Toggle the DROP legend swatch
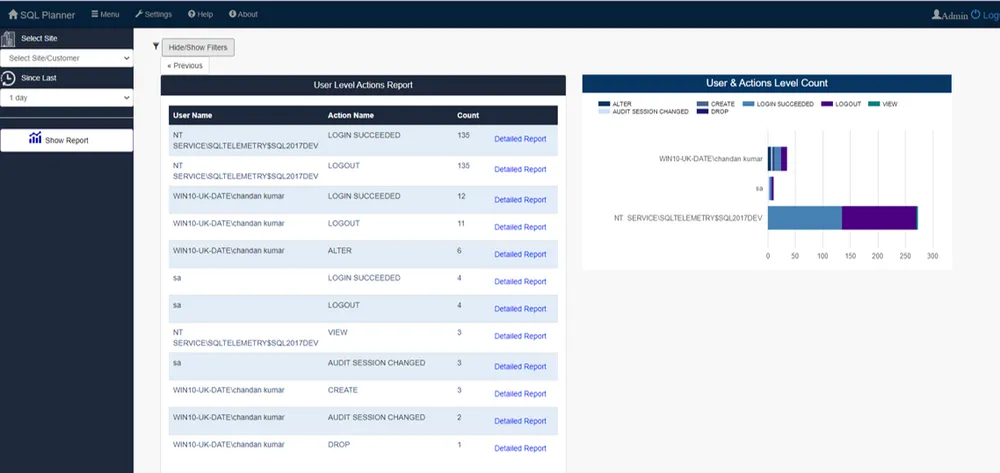 tap(703, 112)
